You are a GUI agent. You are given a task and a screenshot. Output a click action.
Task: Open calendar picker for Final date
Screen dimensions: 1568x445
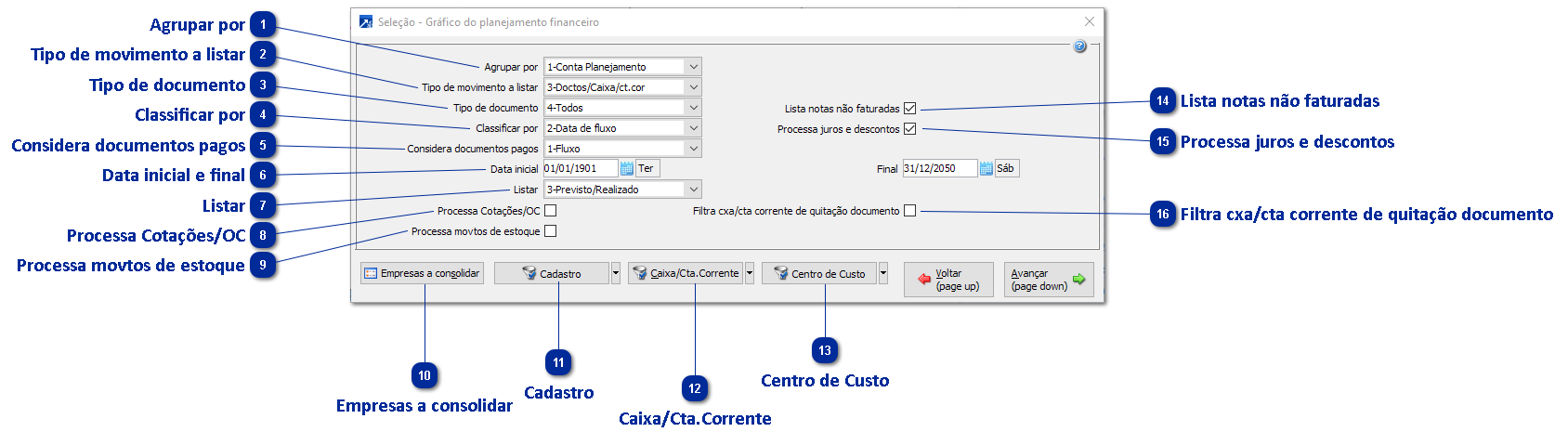pyautogui.click(x=987, y=168)
